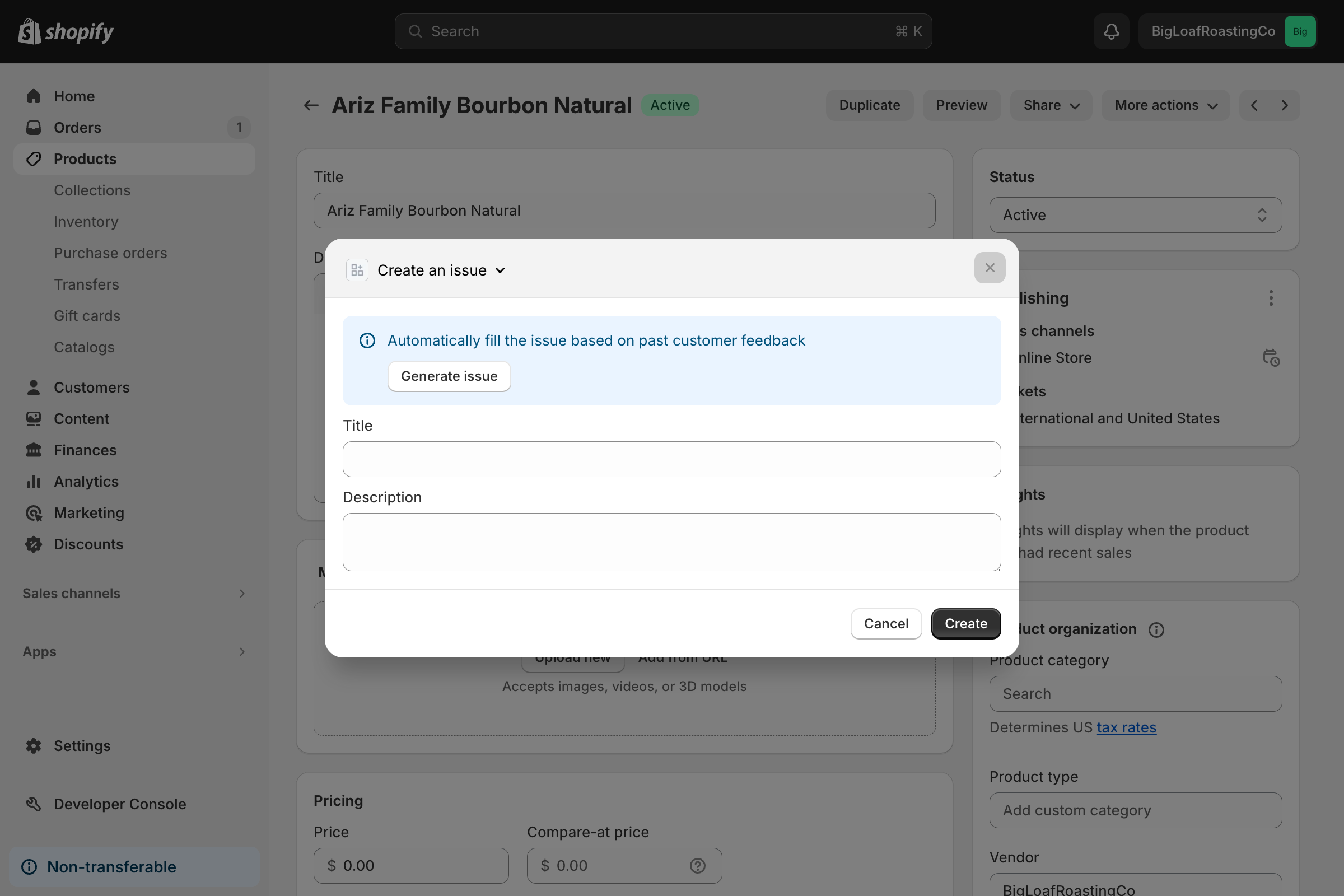Expand the Apps section
Screen dimensions: 1344x896
tap(242, 652)
